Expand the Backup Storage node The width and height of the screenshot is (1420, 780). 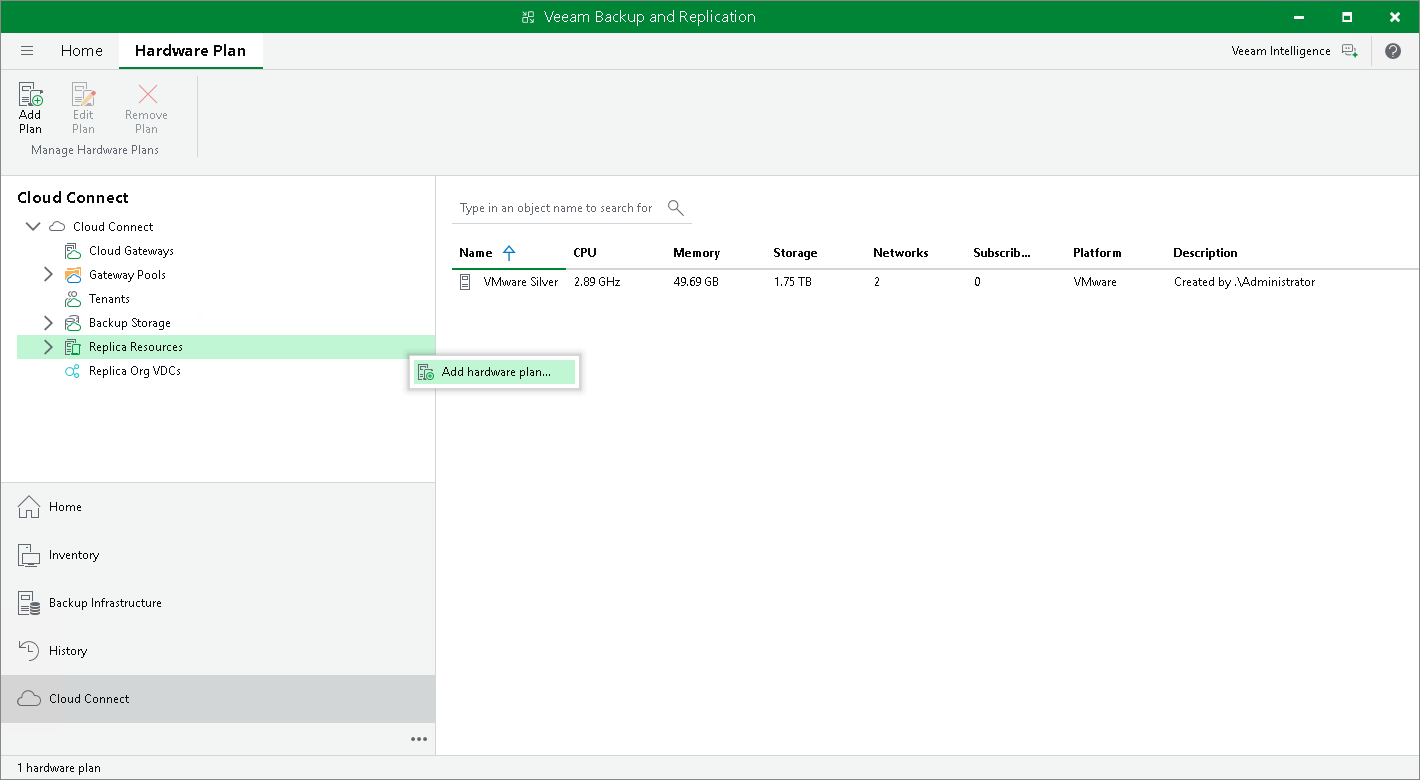click(48, 323)
